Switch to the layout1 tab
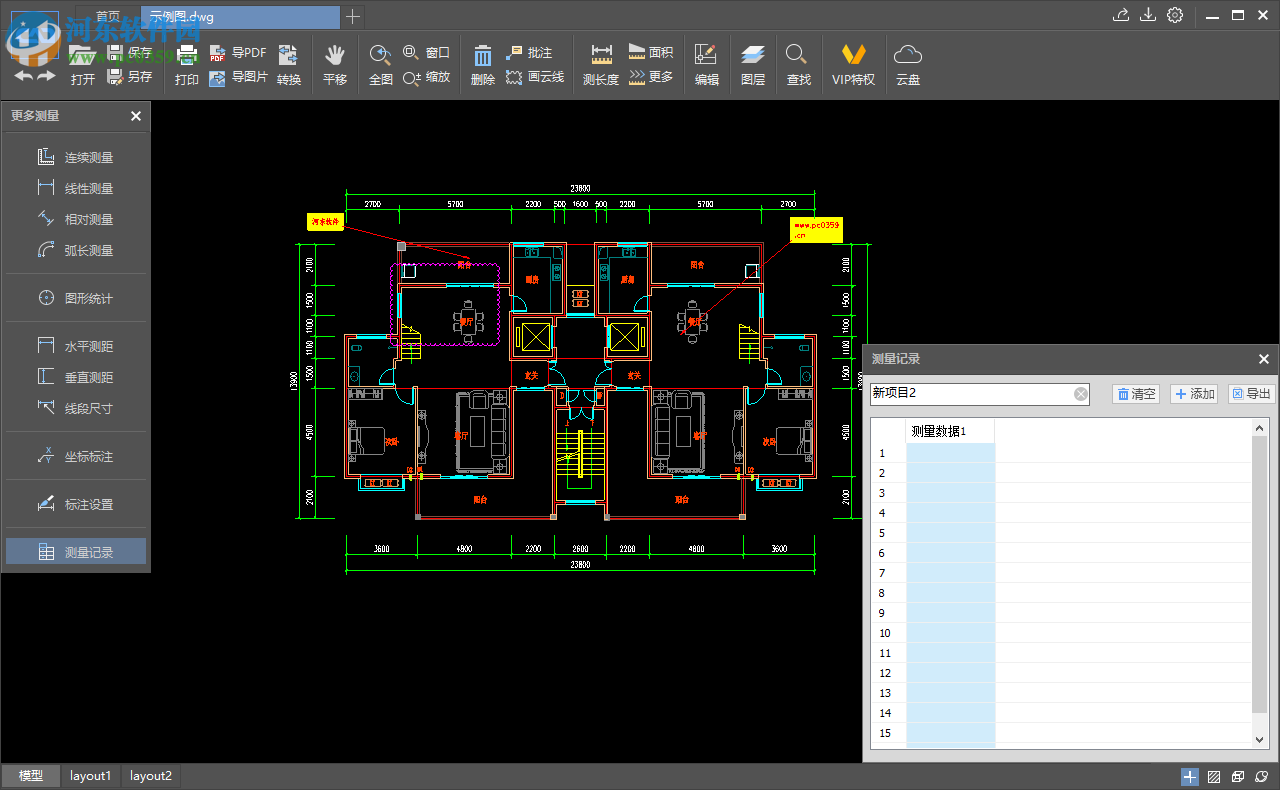The width and height of the screenshot is (1280, 790). pyautogui.click(x=90, y=775)
